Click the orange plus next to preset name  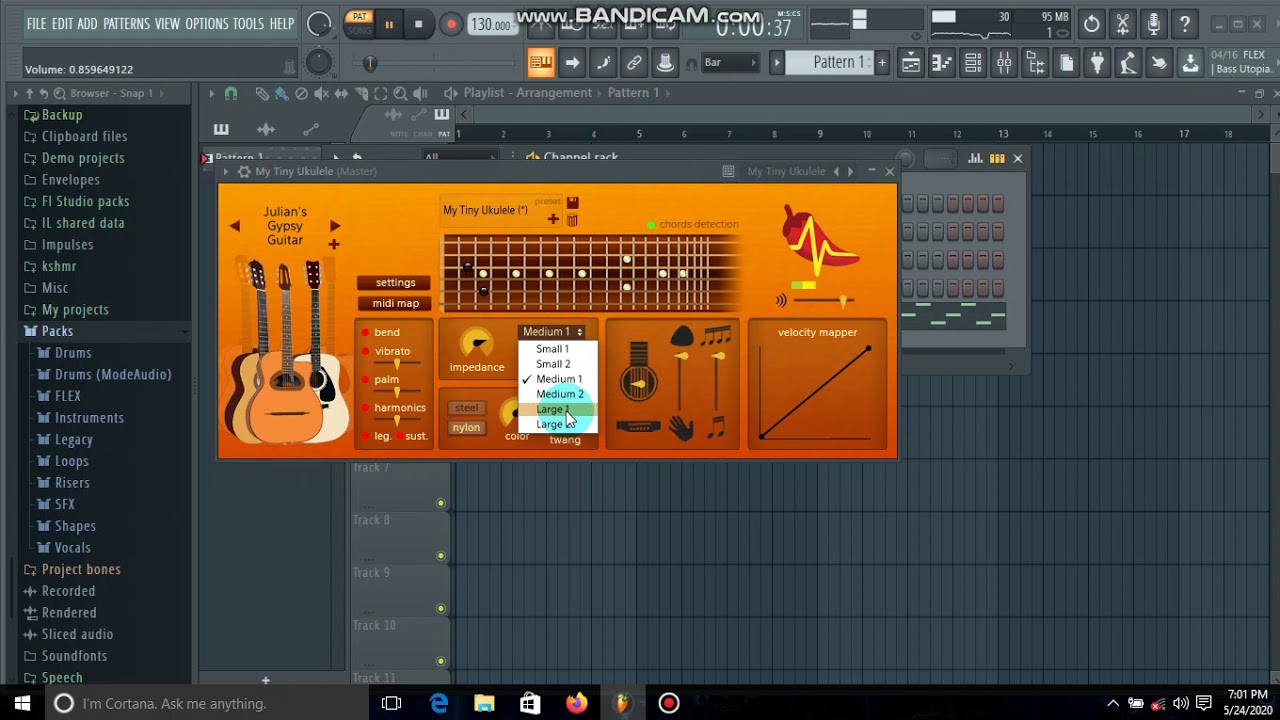(x=553, y=219)
